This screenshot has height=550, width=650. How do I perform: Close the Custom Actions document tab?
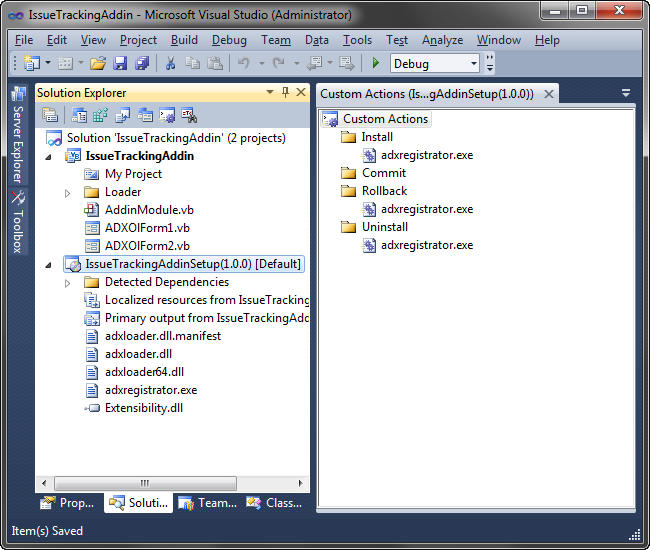pos(549,94)
